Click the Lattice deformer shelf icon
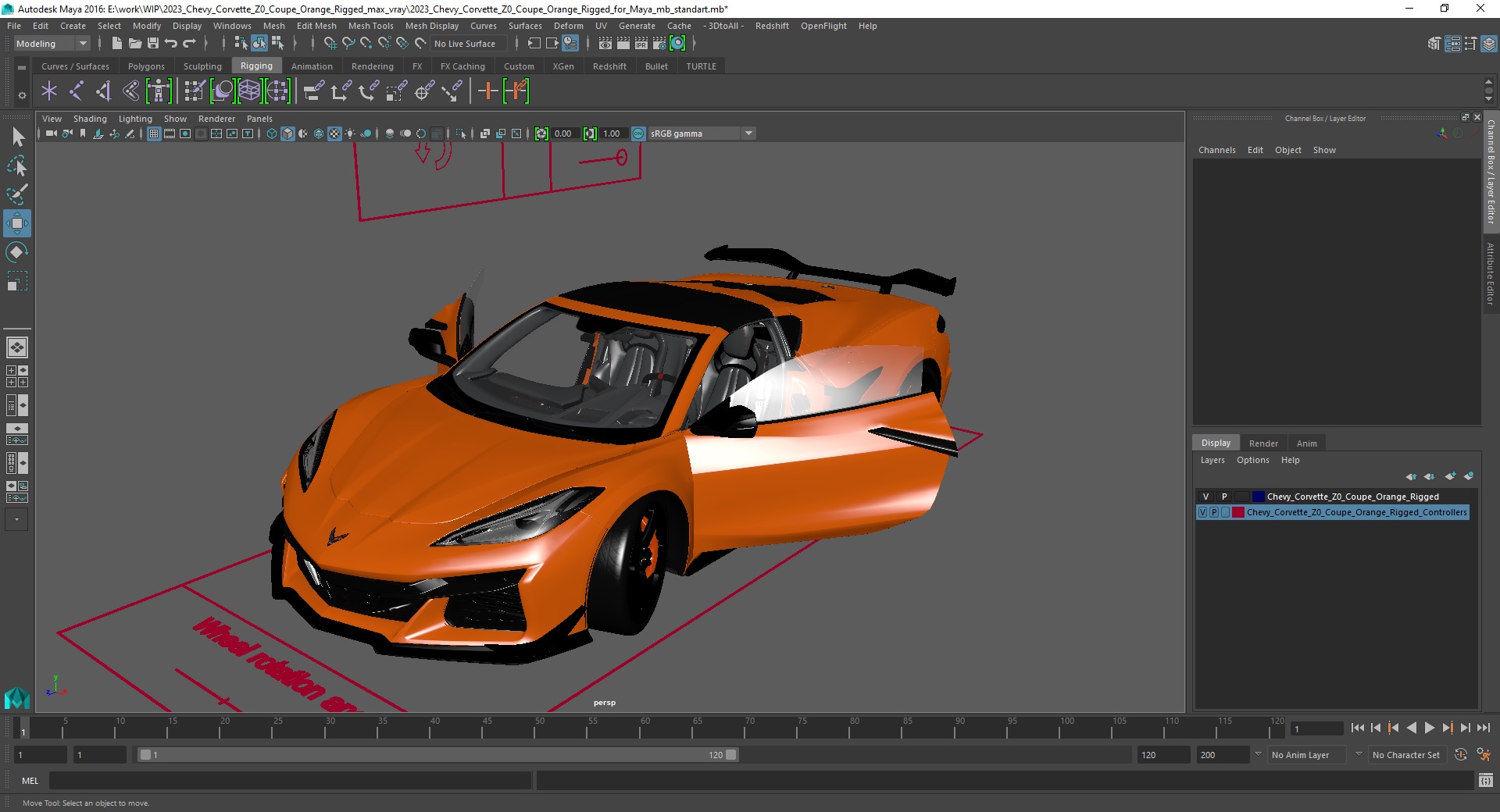 [x=249, y=91]
